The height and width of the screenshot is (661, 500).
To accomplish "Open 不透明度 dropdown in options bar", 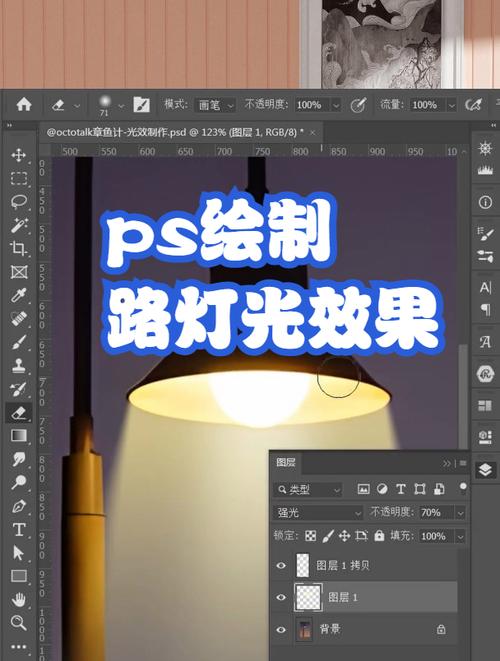I will (336, 105).
